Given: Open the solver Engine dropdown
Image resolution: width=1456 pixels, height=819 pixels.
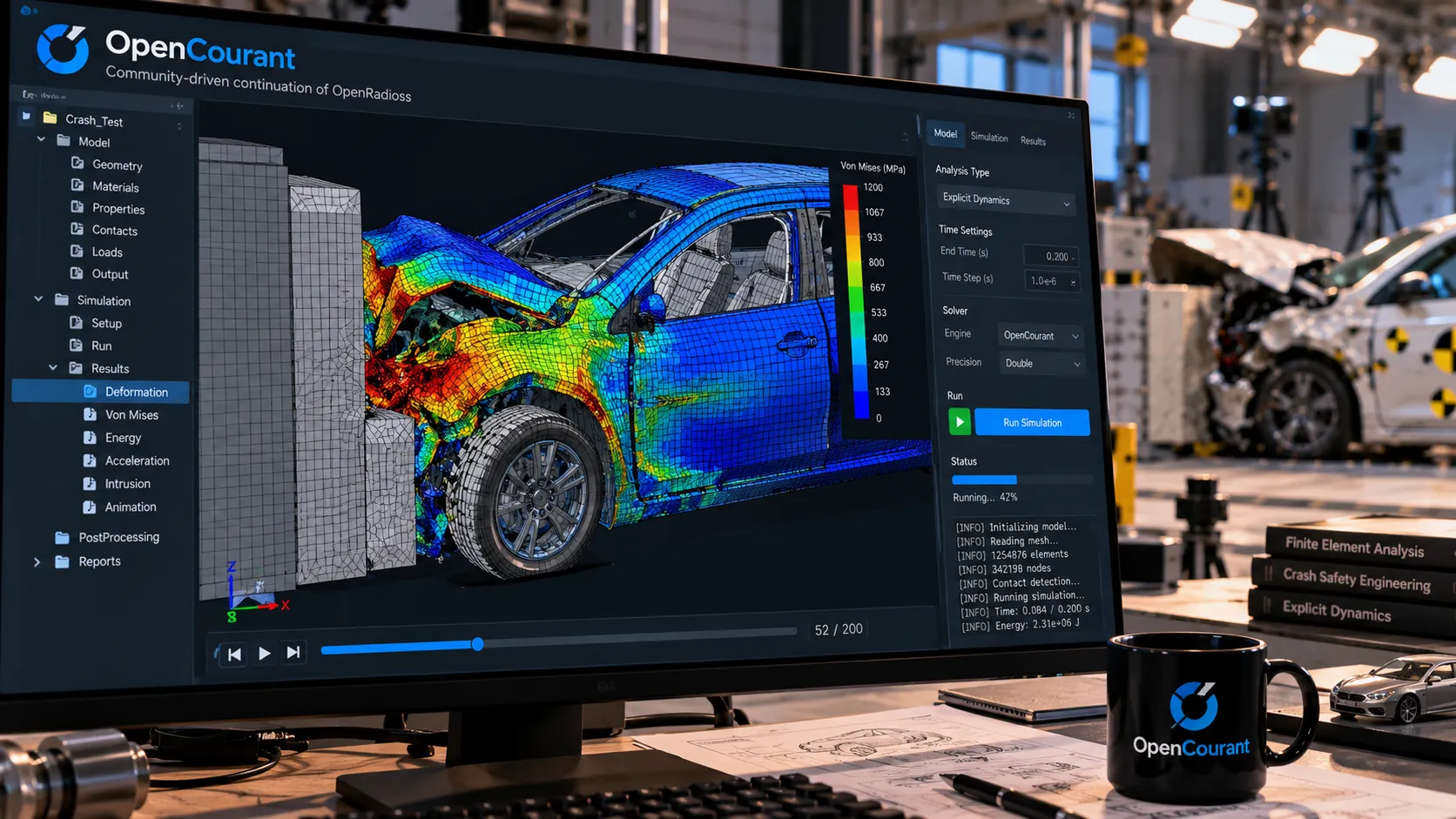Looking at the screenshot, I should coord(1041,335).
